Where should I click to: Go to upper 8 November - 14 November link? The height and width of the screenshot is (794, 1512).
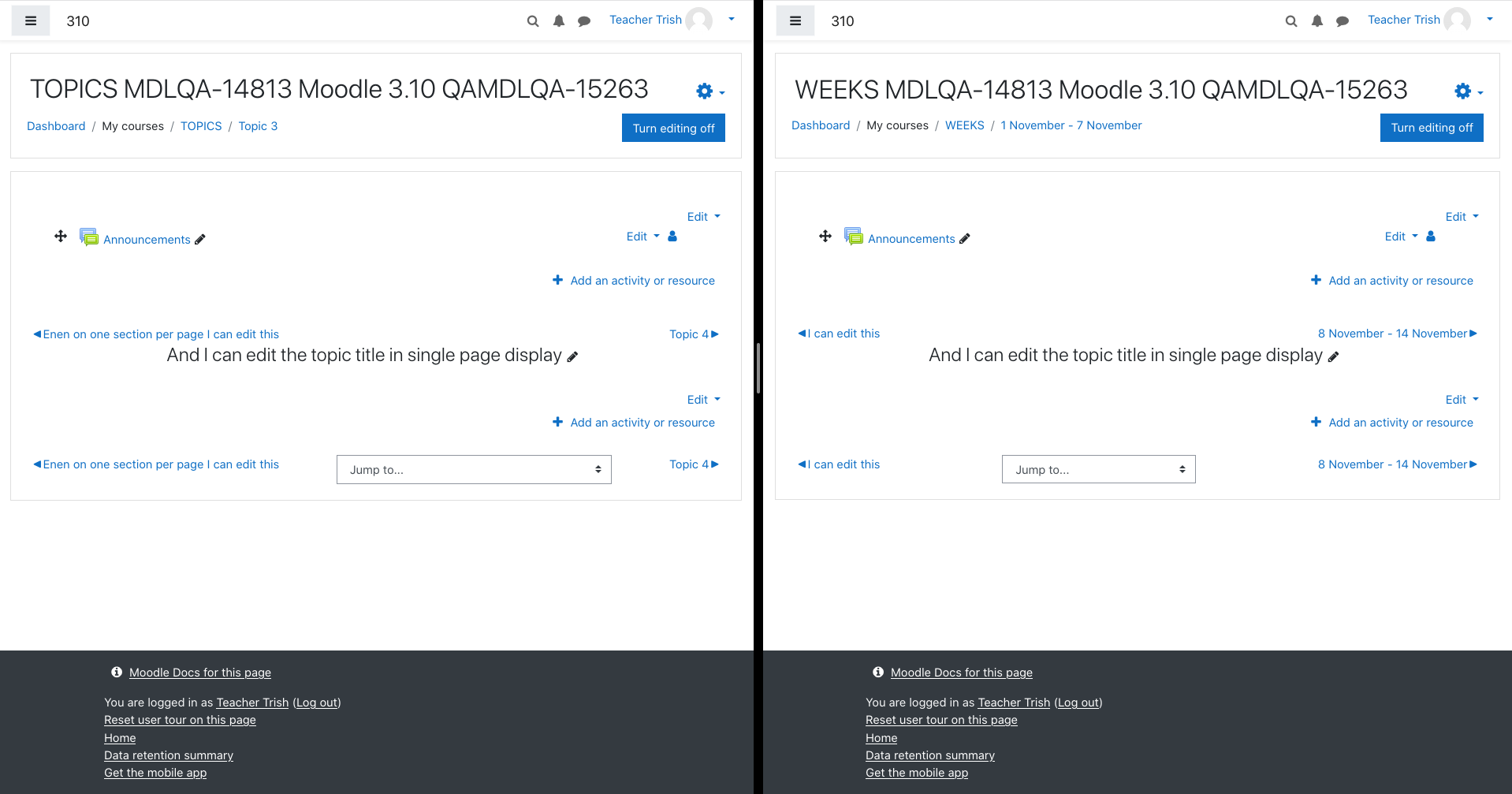tap(1398, 334)
